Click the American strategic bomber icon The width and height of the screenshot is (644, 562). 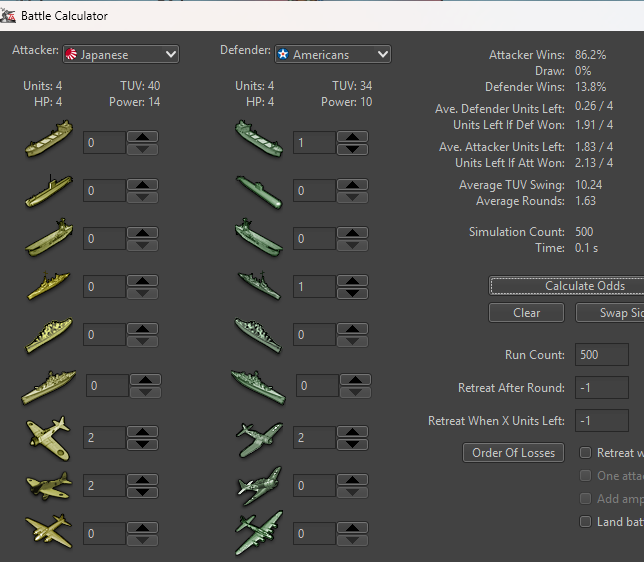point(260,533)
